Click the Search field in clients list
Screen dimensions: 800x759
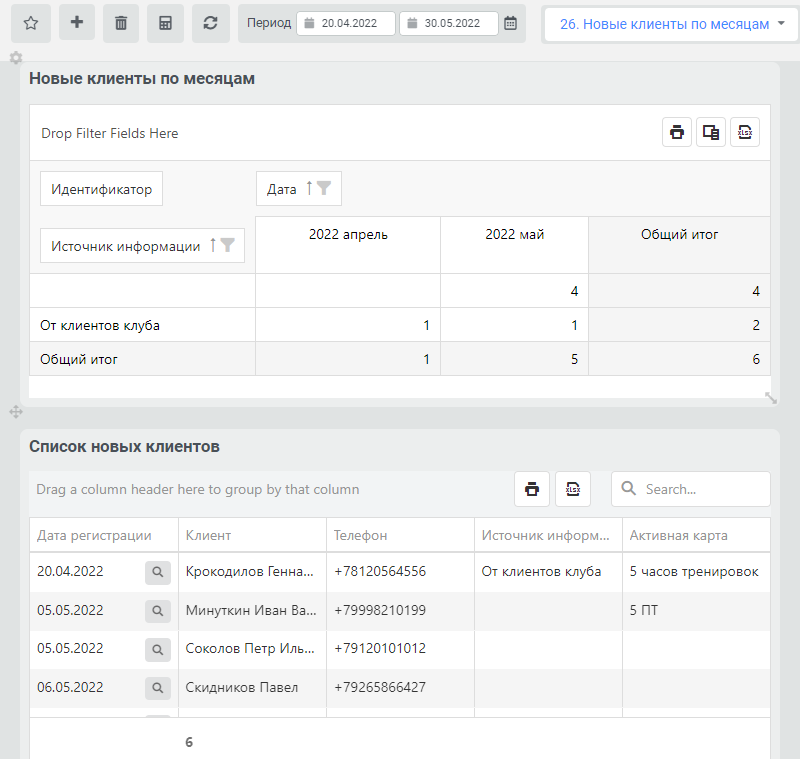pyautogui.click(x=691, y=489)
